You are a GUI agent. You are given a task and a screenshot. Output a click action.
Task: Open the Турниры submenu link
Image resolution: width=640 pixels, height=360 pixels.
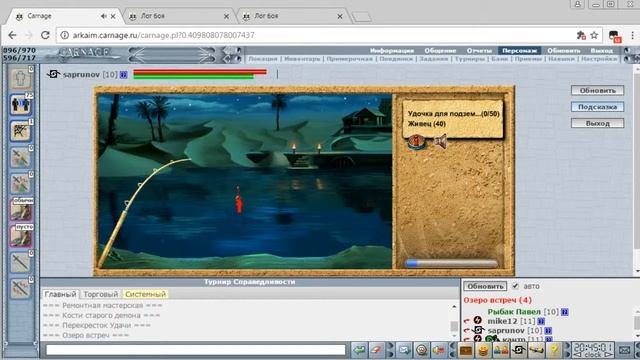(x=469, y=59)
